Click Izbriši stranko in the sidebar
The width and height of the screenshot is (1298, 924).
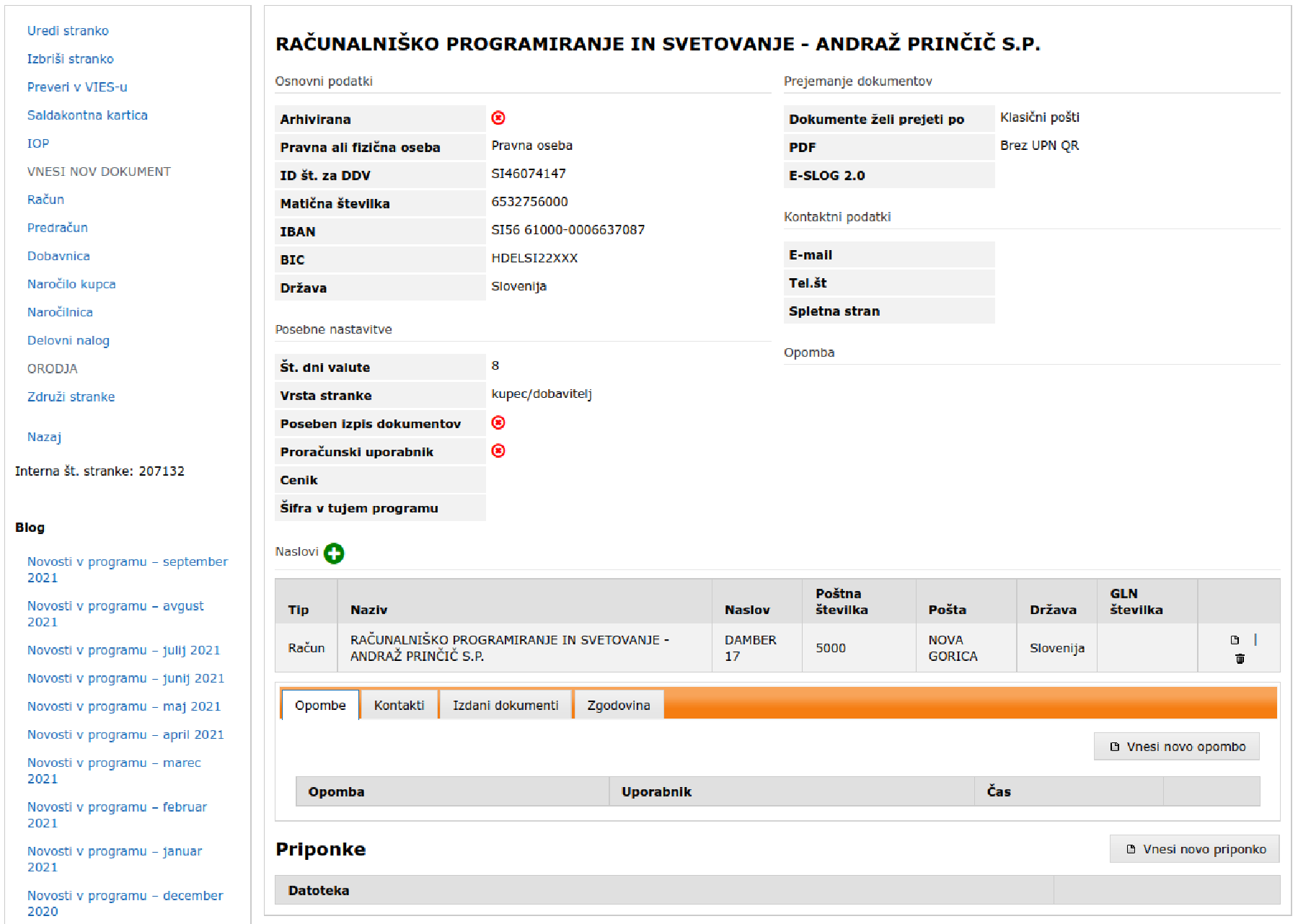pyautogui.click(x=70, y=59)
